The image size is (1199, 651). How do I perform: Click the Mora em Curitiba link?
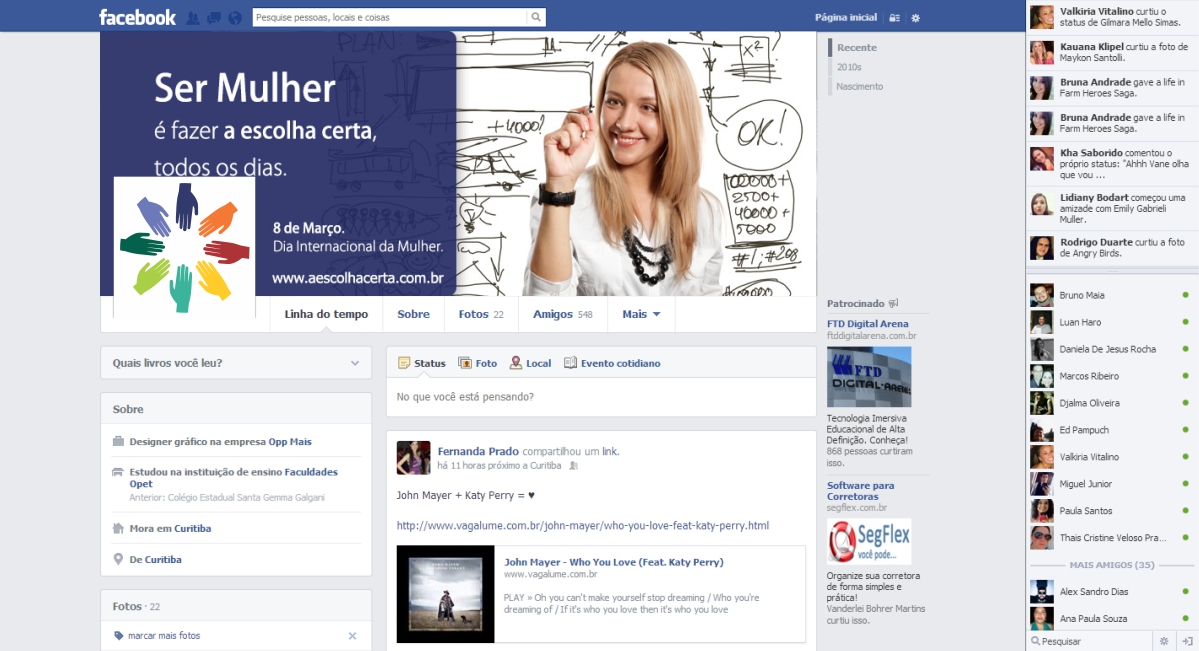192,529
